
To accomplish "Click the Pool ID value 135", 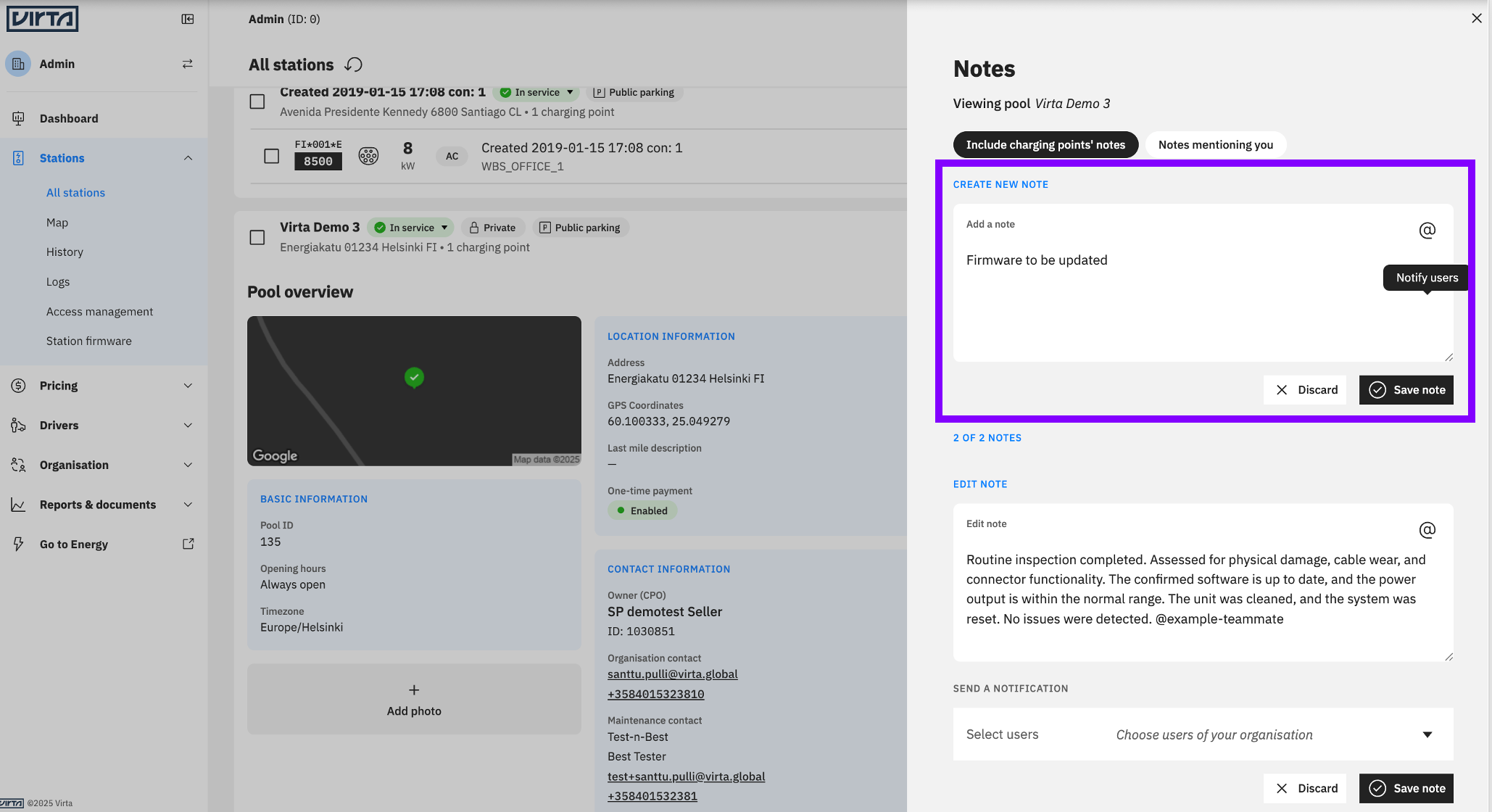I will 270,542.
